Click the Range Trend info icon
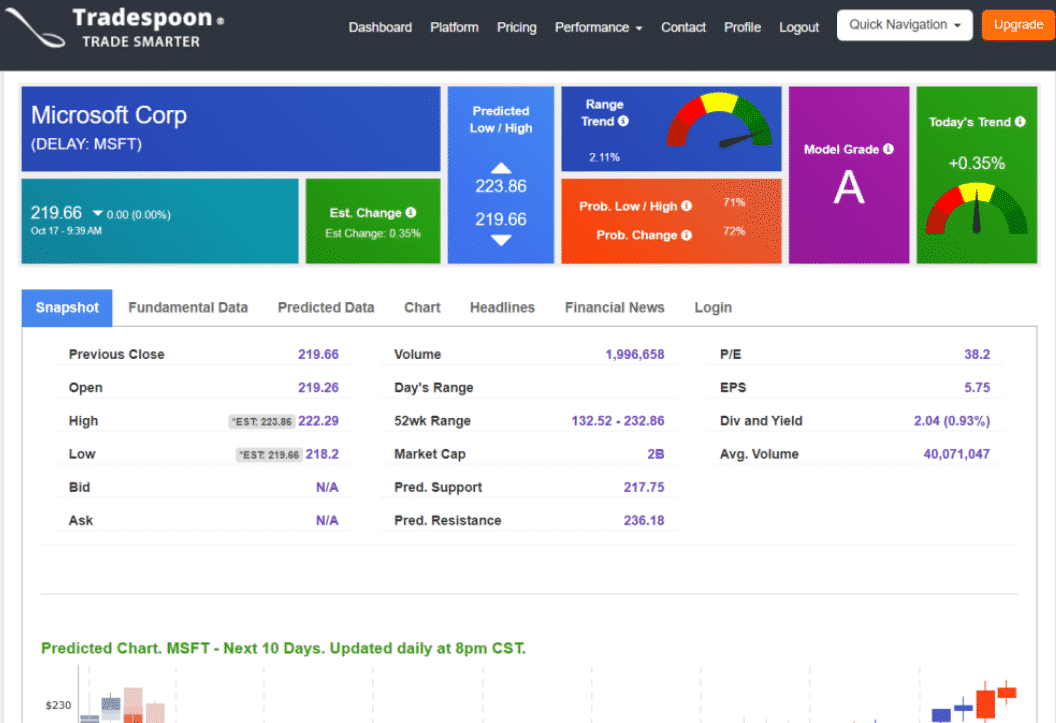 coord(624,121)
